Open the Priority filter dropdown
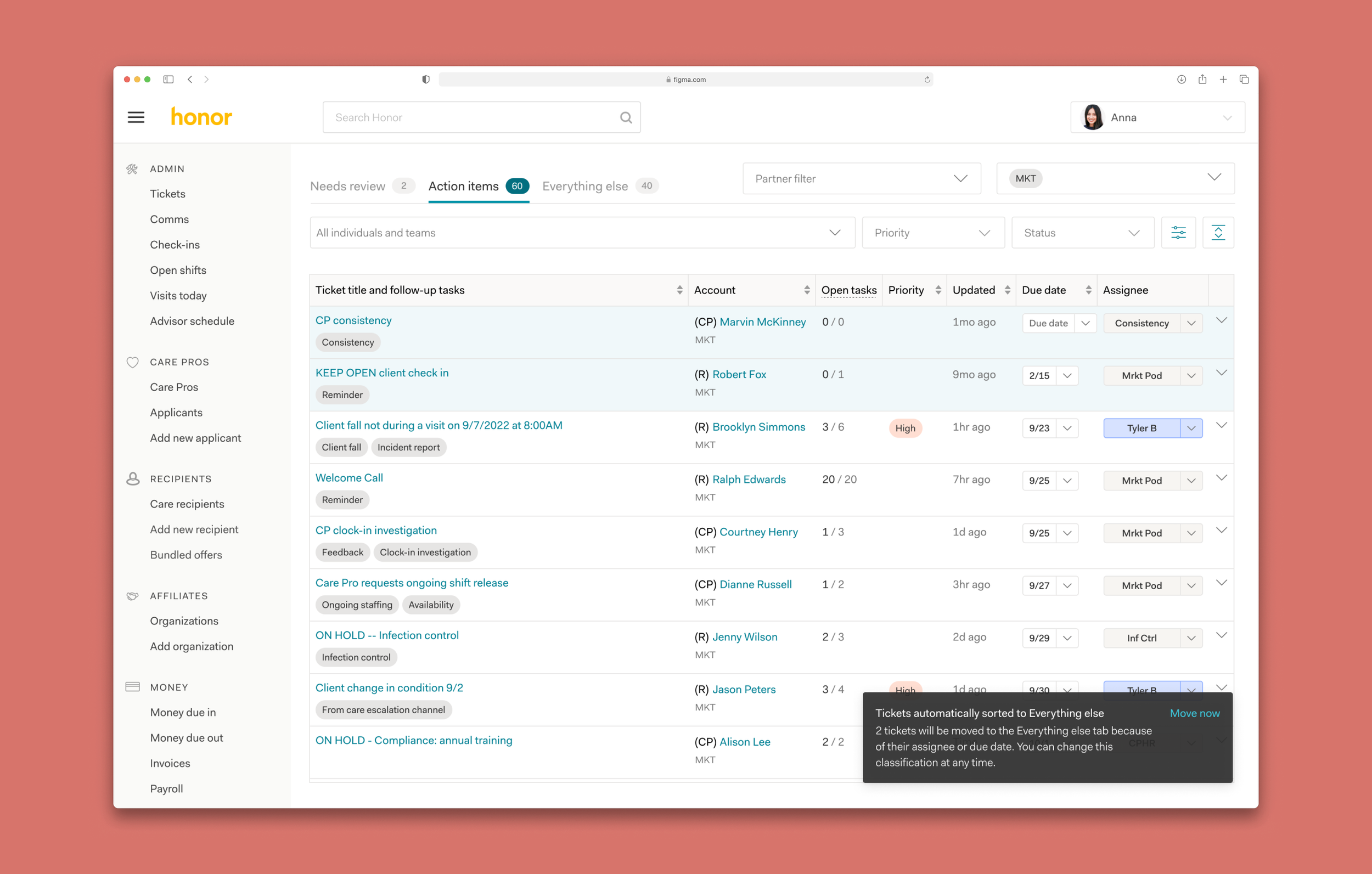Viewport: 1372px width, 874px height. (x=934, y=233)
